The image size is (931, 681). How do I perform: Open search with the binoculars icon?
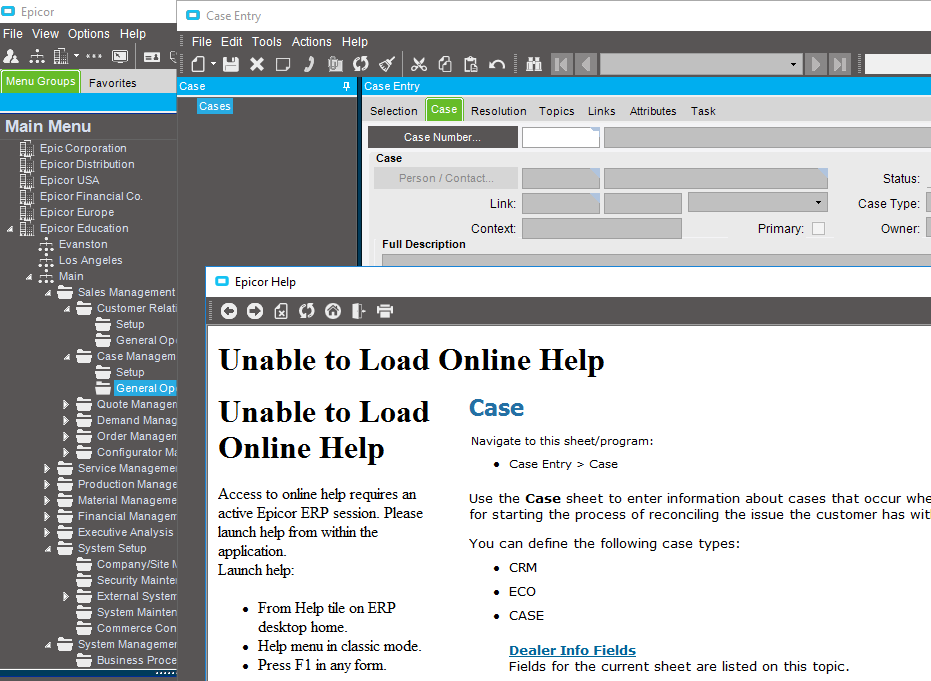pos(534,64)
